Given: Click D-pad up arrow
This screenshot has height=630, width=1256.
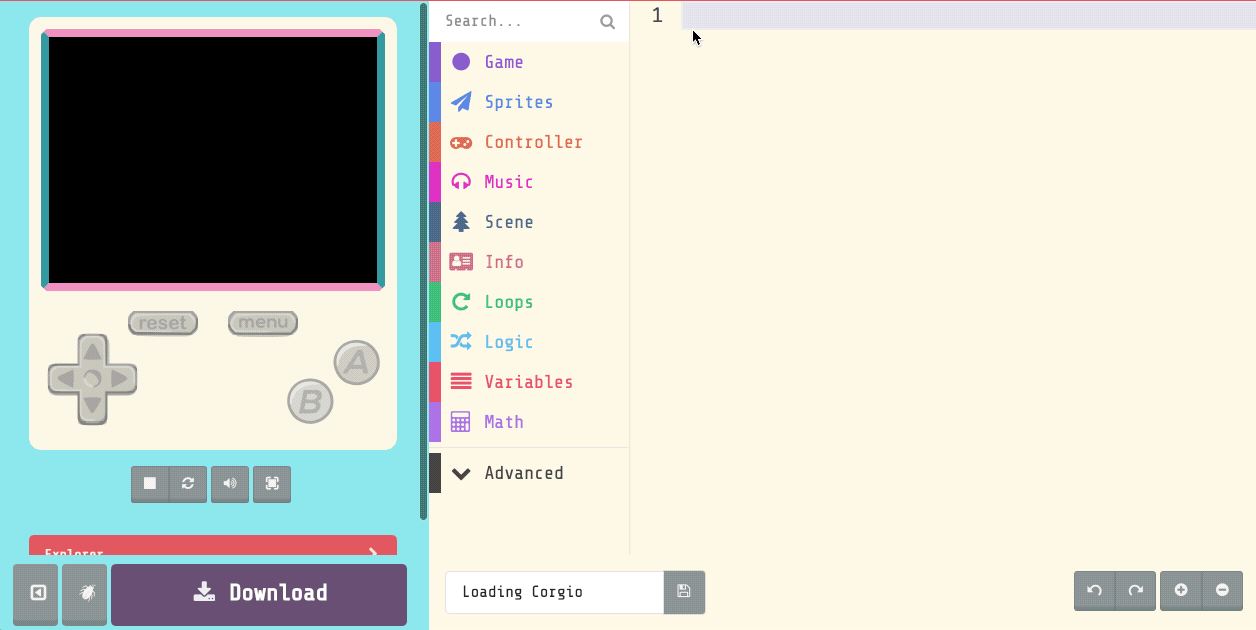Looking at the screenshot, I should pos(92,351).
